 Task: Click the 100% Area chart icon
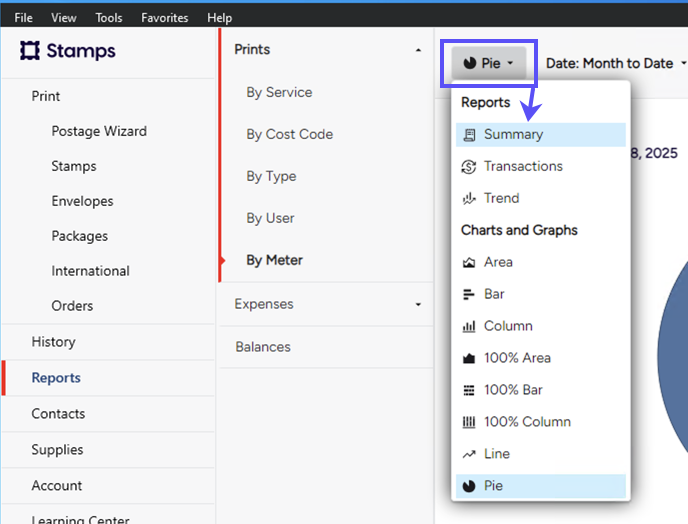click(469, 358)
